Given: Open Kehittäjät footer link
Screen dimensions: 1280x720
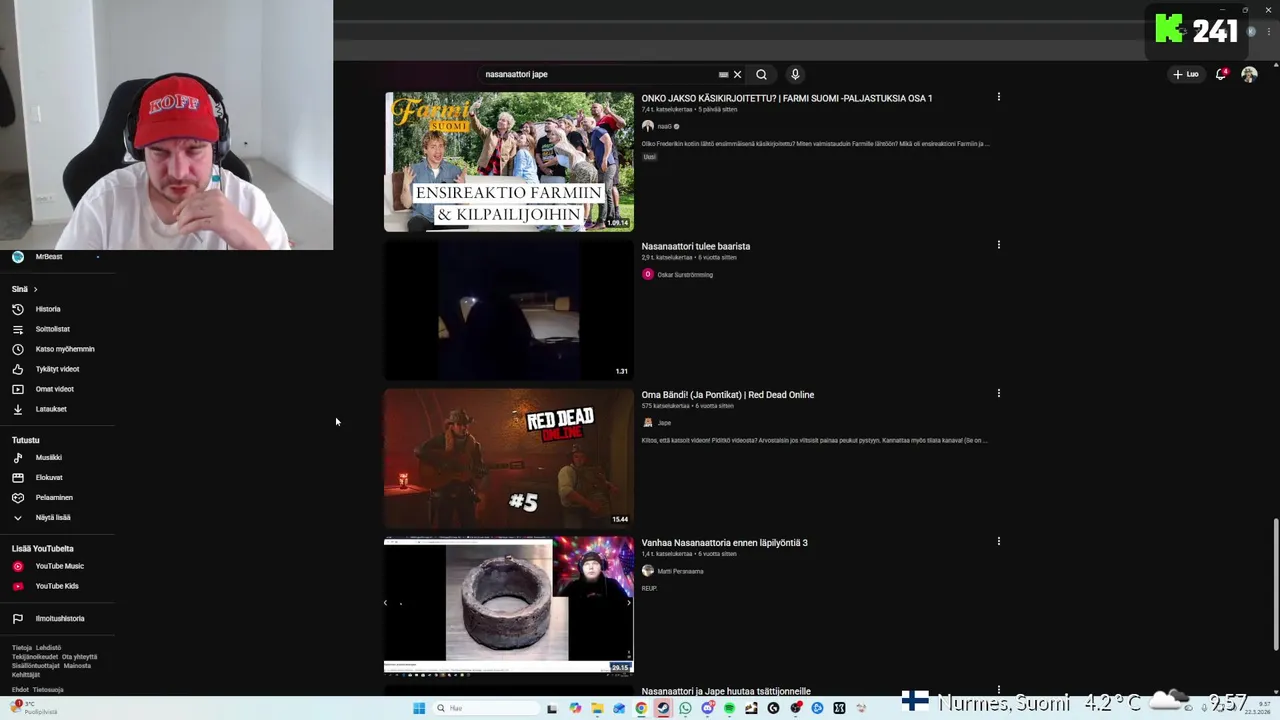Looking at the screenshot, I should pos(26,675).
